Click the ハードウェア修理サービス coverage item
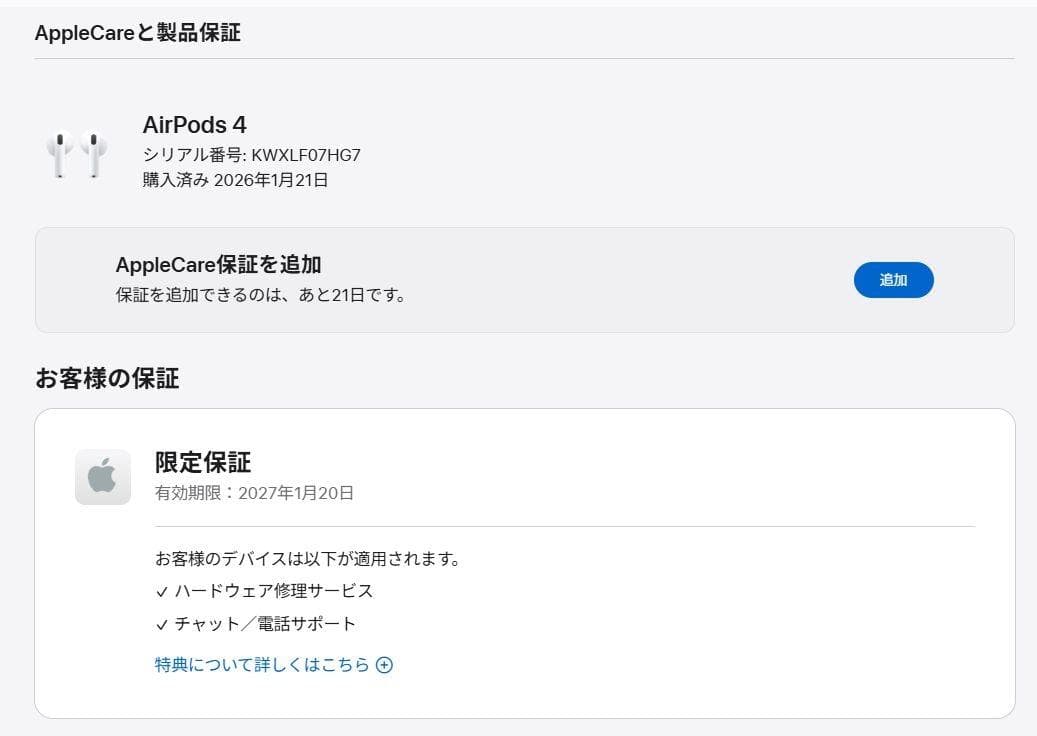1037x736 pixels. click(x=274, y=591)
